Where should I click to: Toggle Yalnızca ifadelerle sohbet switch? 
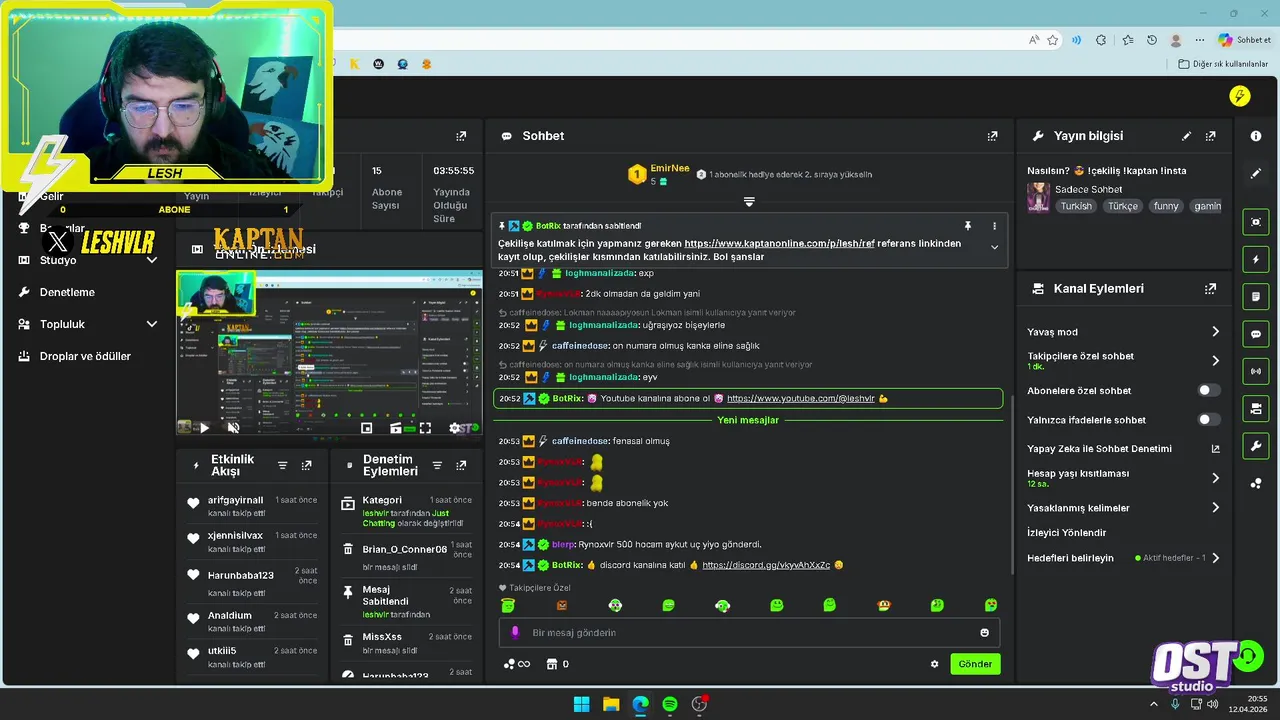pos(1209,420)
